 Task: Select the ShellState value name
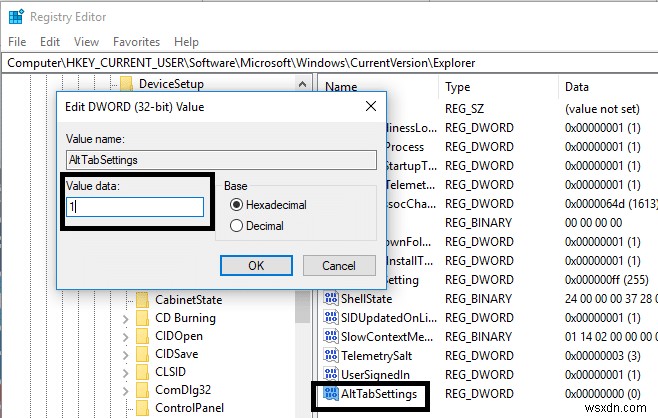click(x=366, y=299)
